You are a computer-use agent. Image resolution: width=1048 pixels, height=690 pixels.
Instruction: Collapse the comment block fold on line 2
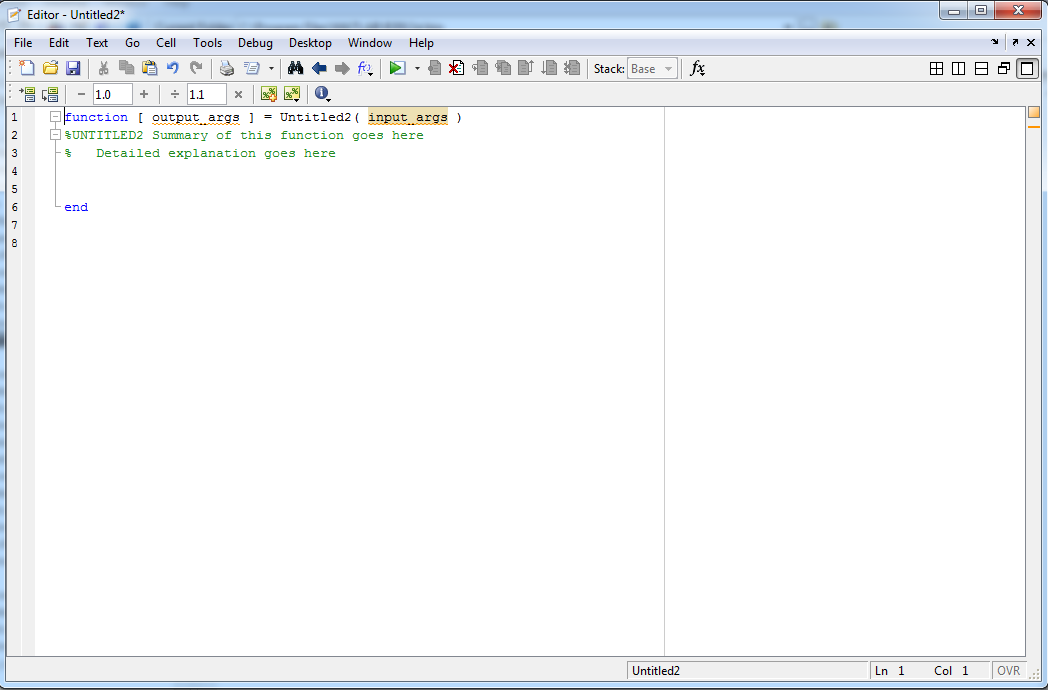[56, 135]
